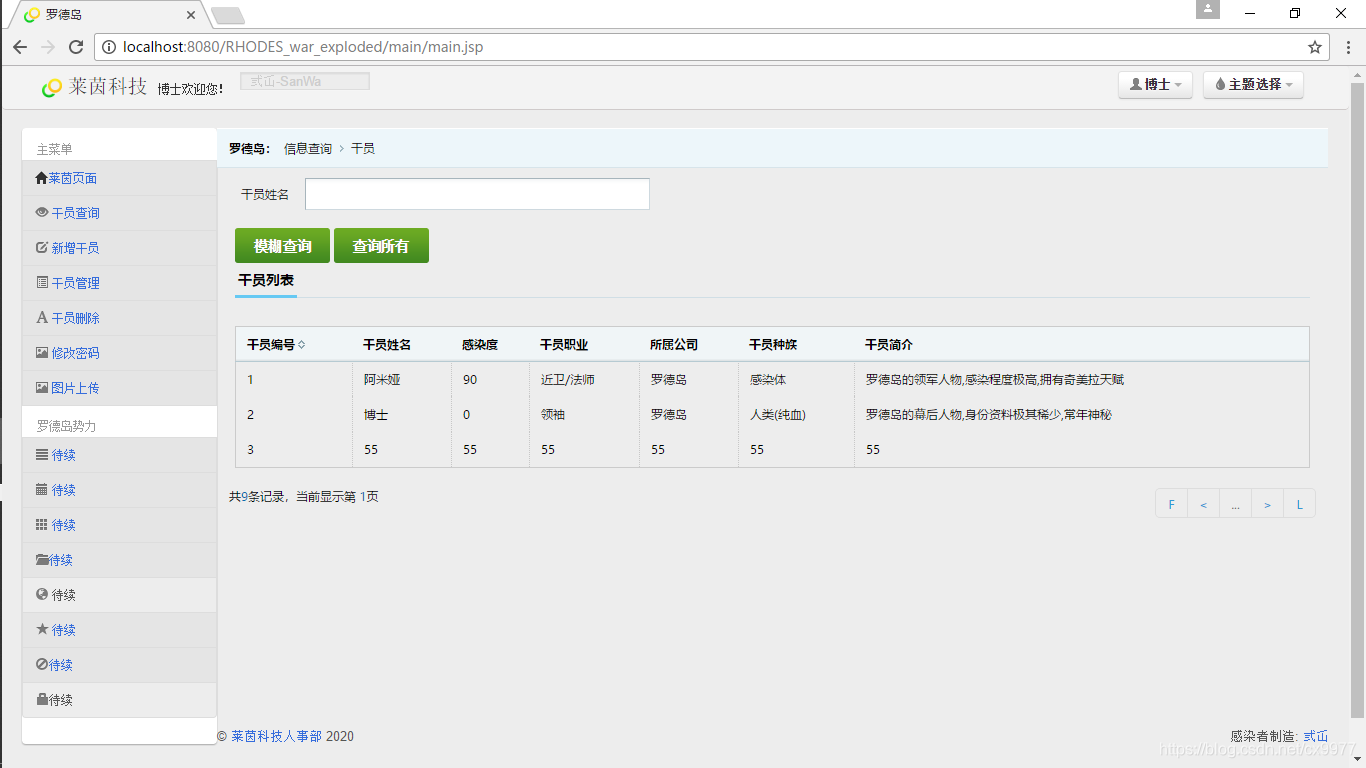Open the 博士 user dropdown
1366x768 pixels.
pos(1155,85)
